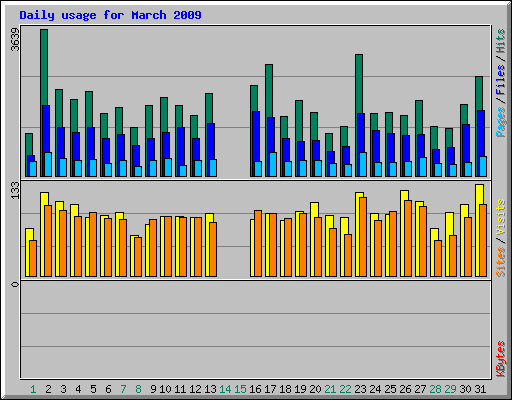The height and width of the screenshot is (400, 512).
Task: Click the red "KBytes" legend label
Action: click(500, 359)
